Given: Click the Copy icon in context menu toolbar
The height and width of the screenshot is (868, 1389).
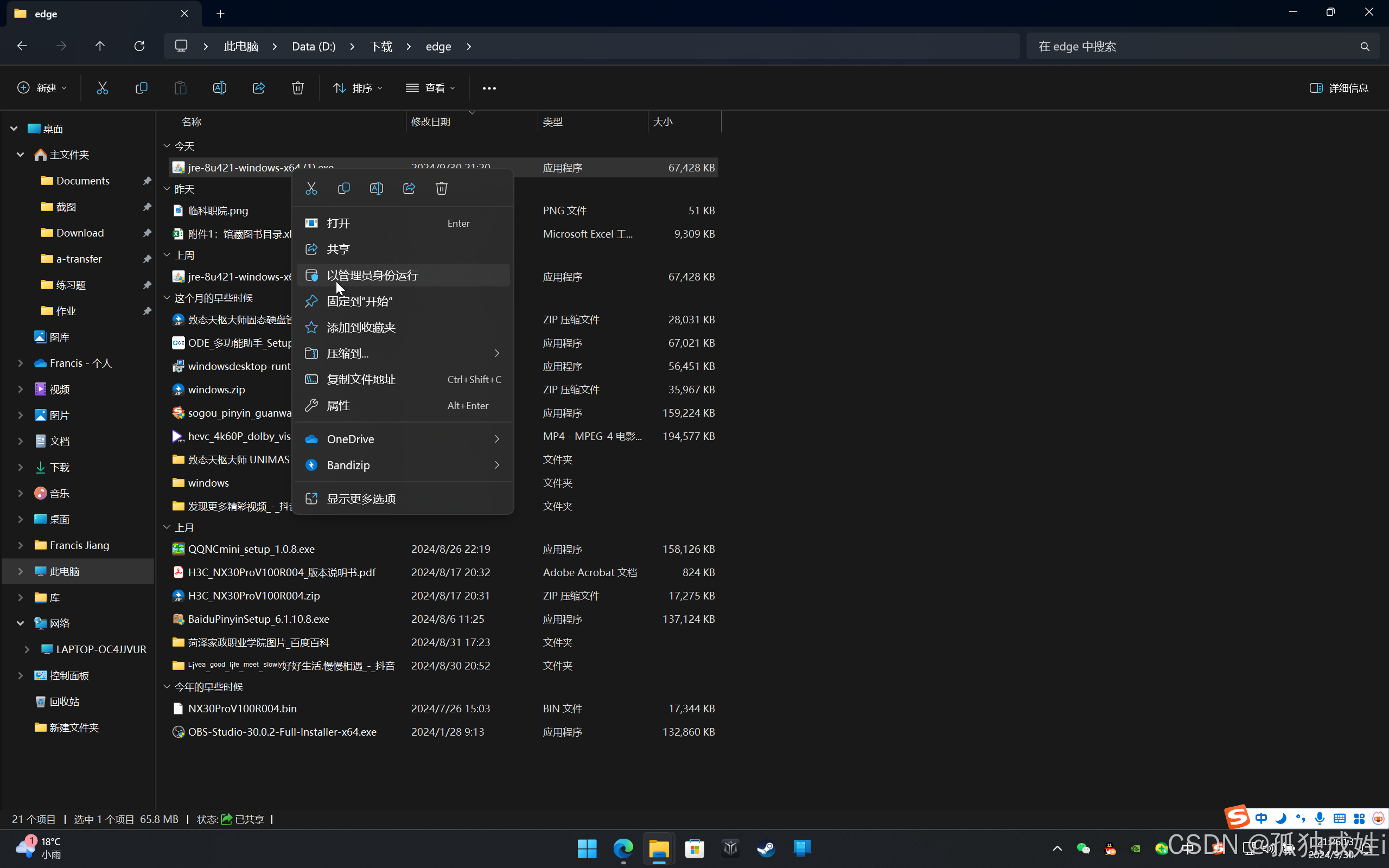Looking at the screenshot, I should coord(343,188).
